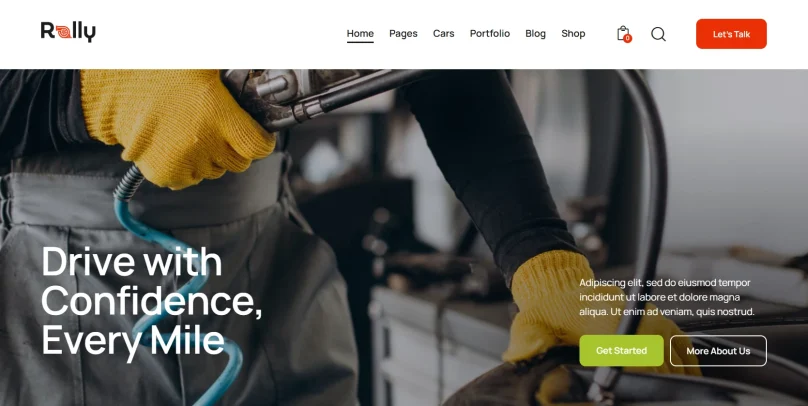Viewport: 808px width, 406px height.
Task: Visit the Shop menu item
Action: click(x=573, y=33)
